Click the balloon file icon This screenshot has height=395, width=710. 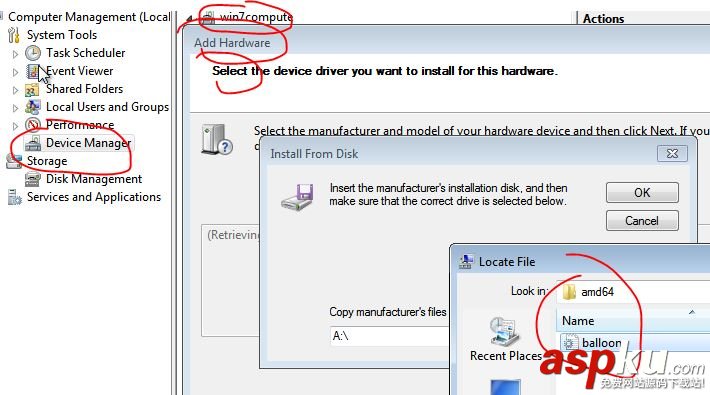click(570, 343)
